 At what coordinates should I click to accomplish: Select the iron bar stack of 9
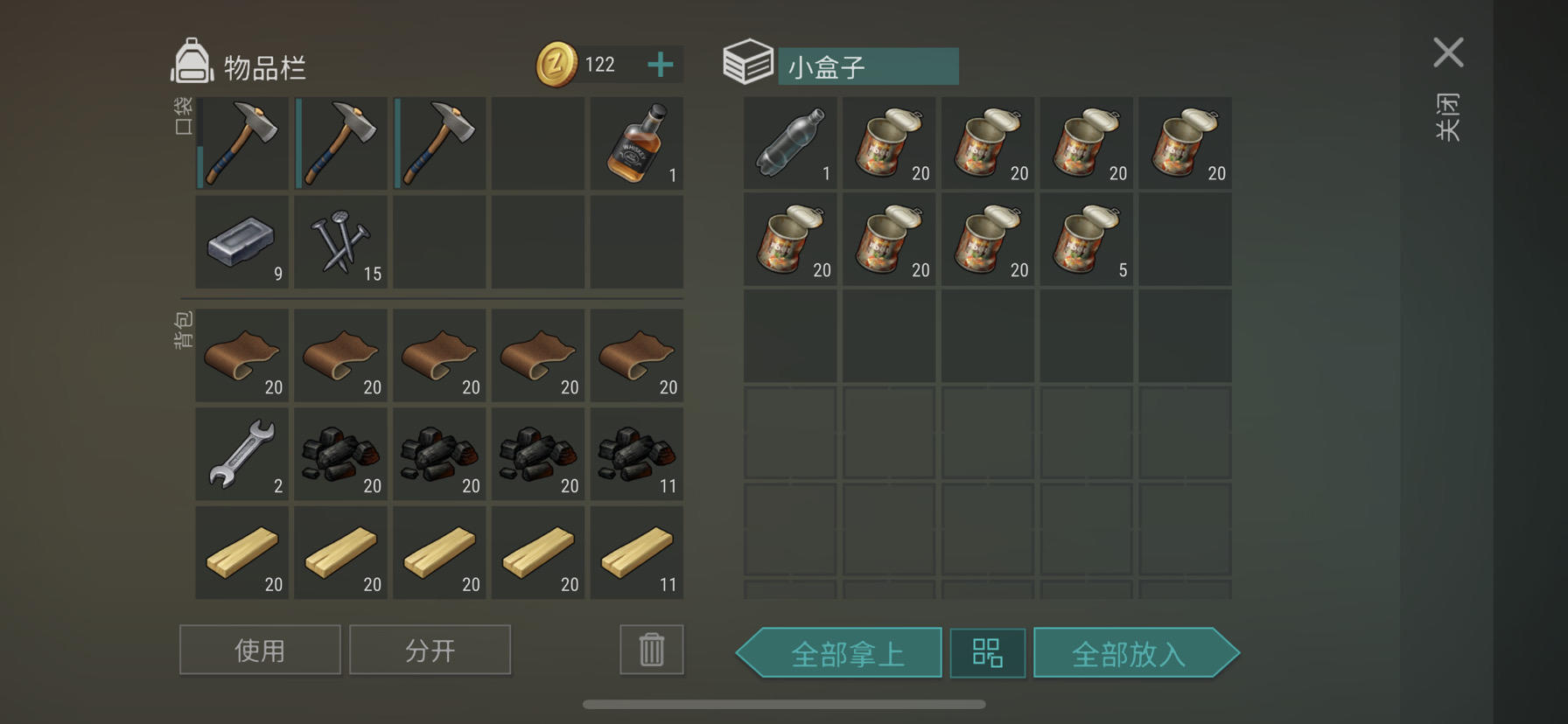point(241,241)
